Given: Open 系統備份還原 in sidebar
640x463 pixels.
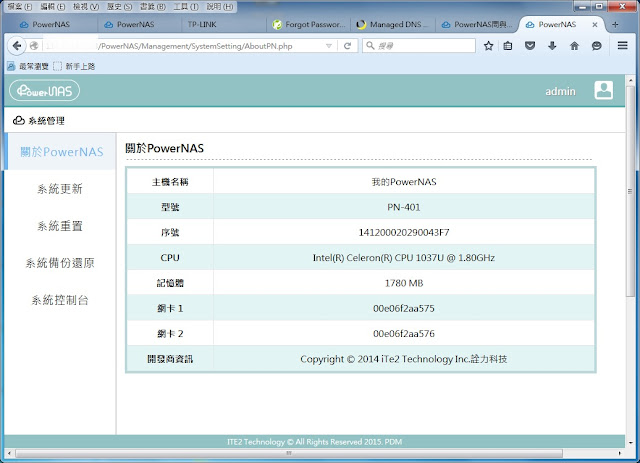Looking at the screenshot, I should click(x=60, y=263).
